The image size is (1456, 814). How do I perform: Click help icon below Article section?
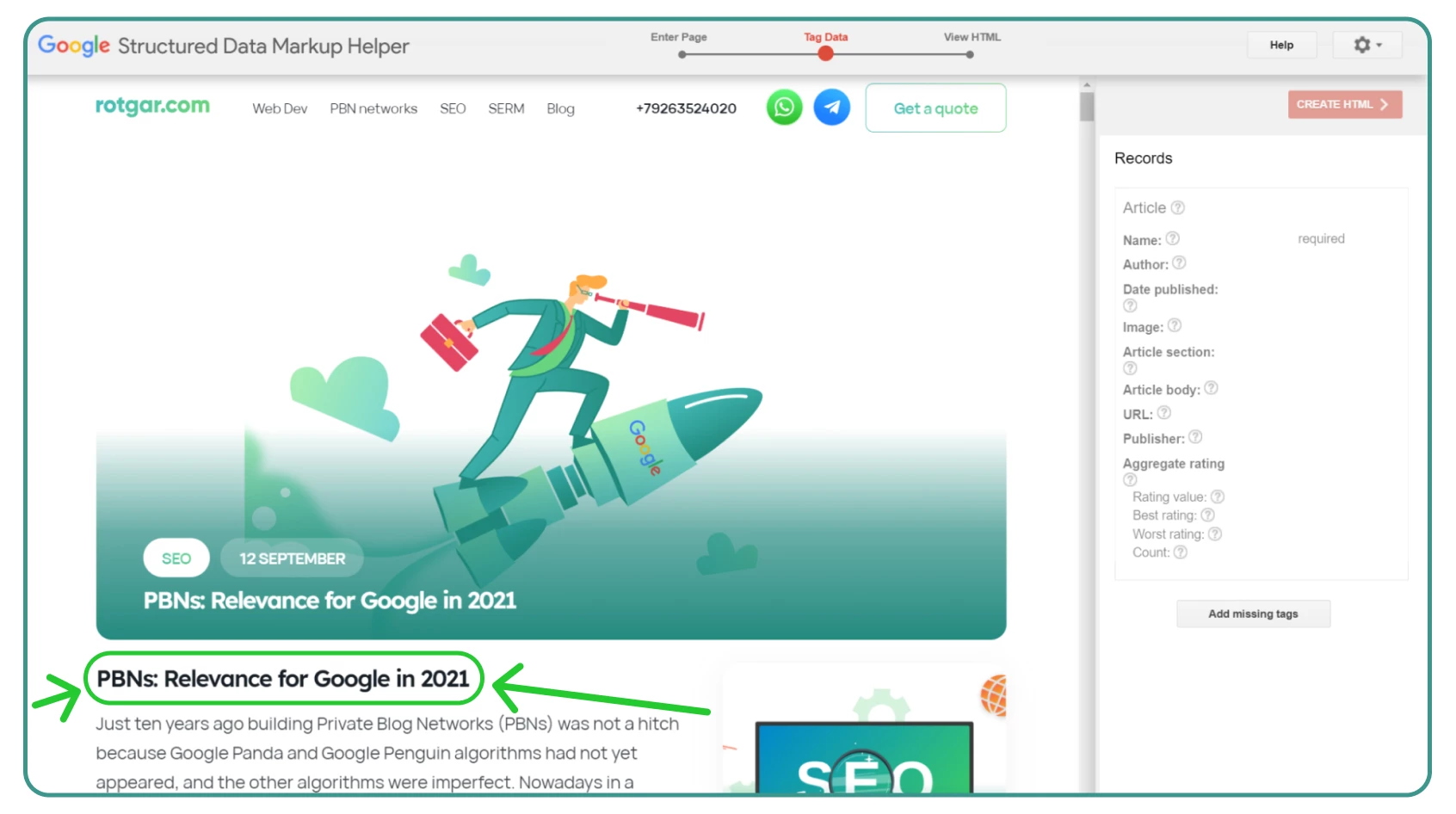pyautogui.click(x=1130, y=368)
